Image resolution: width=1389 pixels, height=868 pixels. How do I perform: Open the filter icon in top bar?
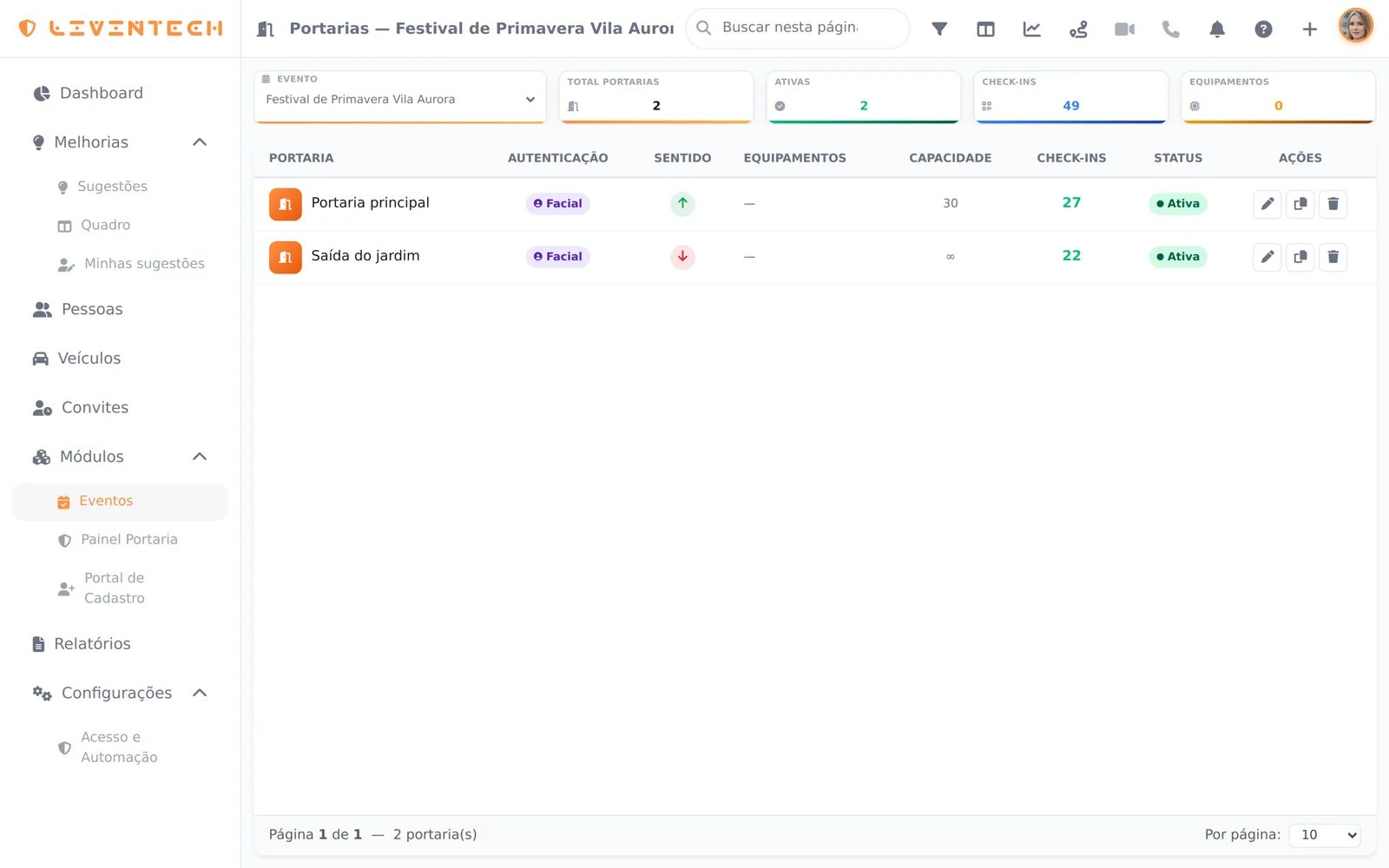tap(939, 29)
